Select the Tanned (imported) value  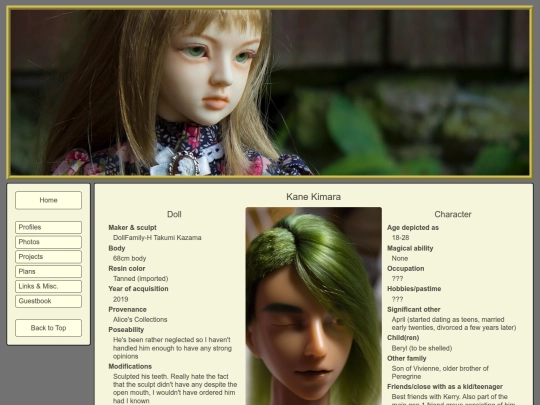pos(141,279)
